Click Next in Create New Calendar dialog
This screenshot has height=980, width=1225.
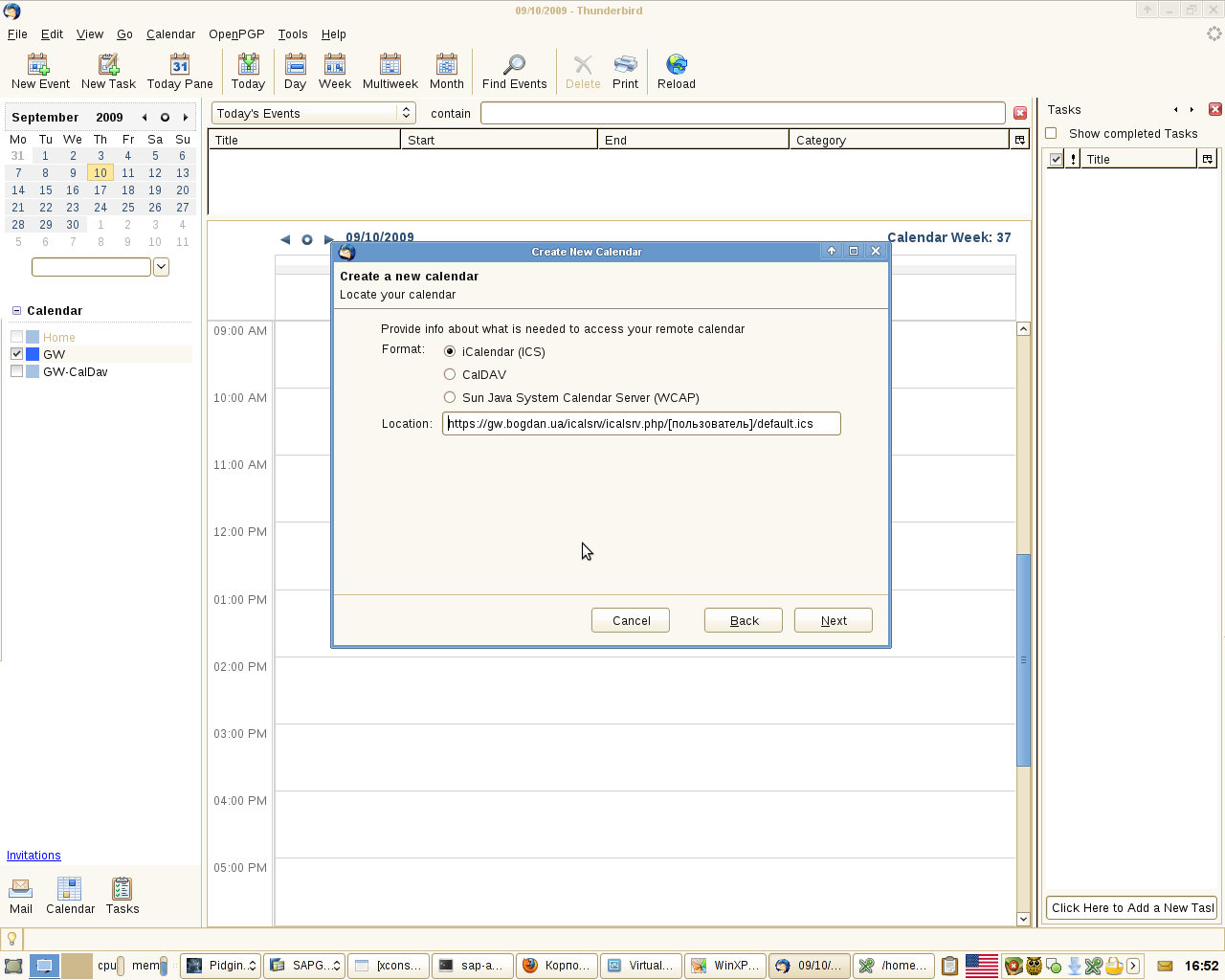pos(834,620)
